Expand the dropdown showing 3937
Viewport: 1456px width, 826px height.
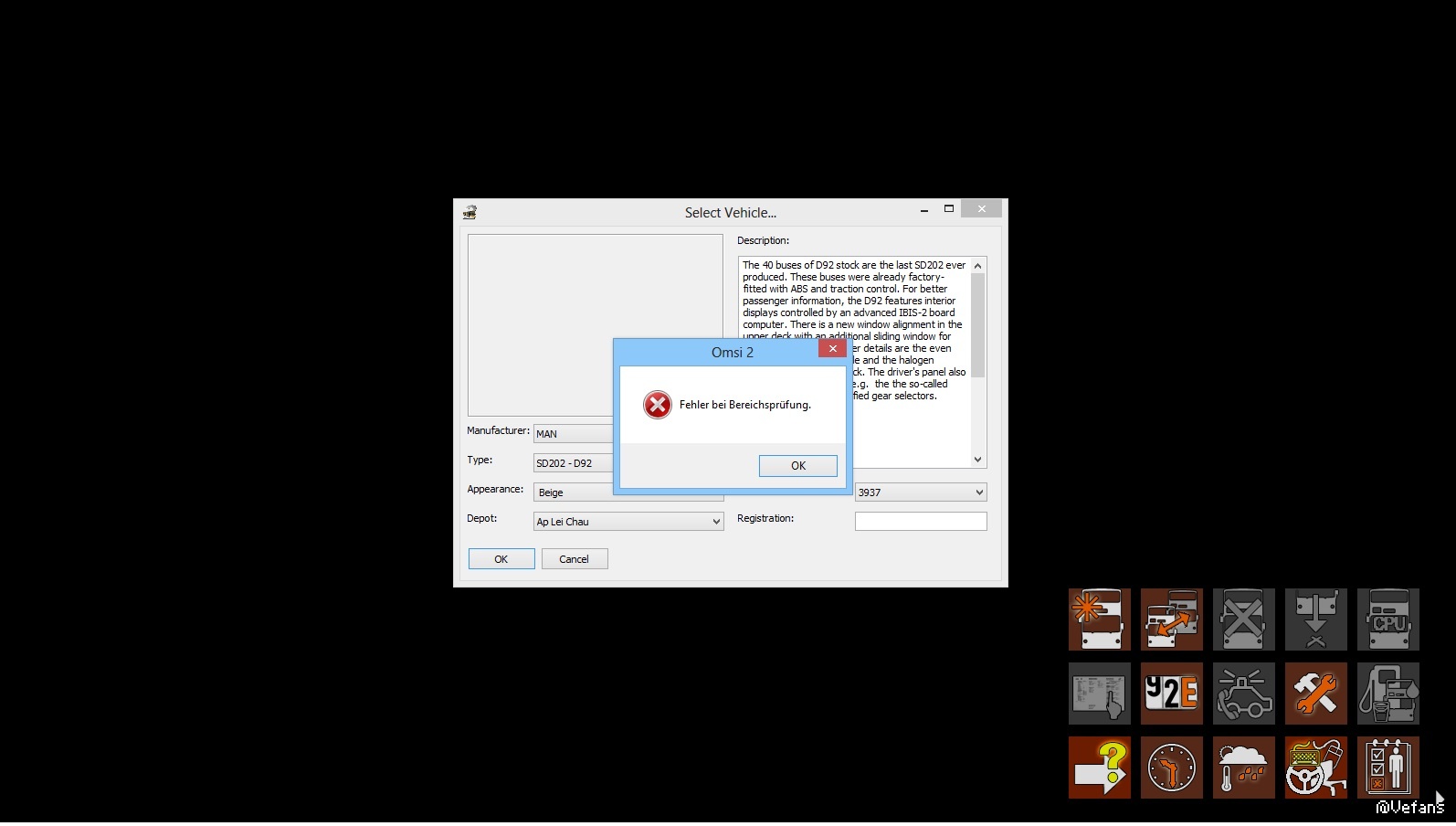[x=921, y=492]
